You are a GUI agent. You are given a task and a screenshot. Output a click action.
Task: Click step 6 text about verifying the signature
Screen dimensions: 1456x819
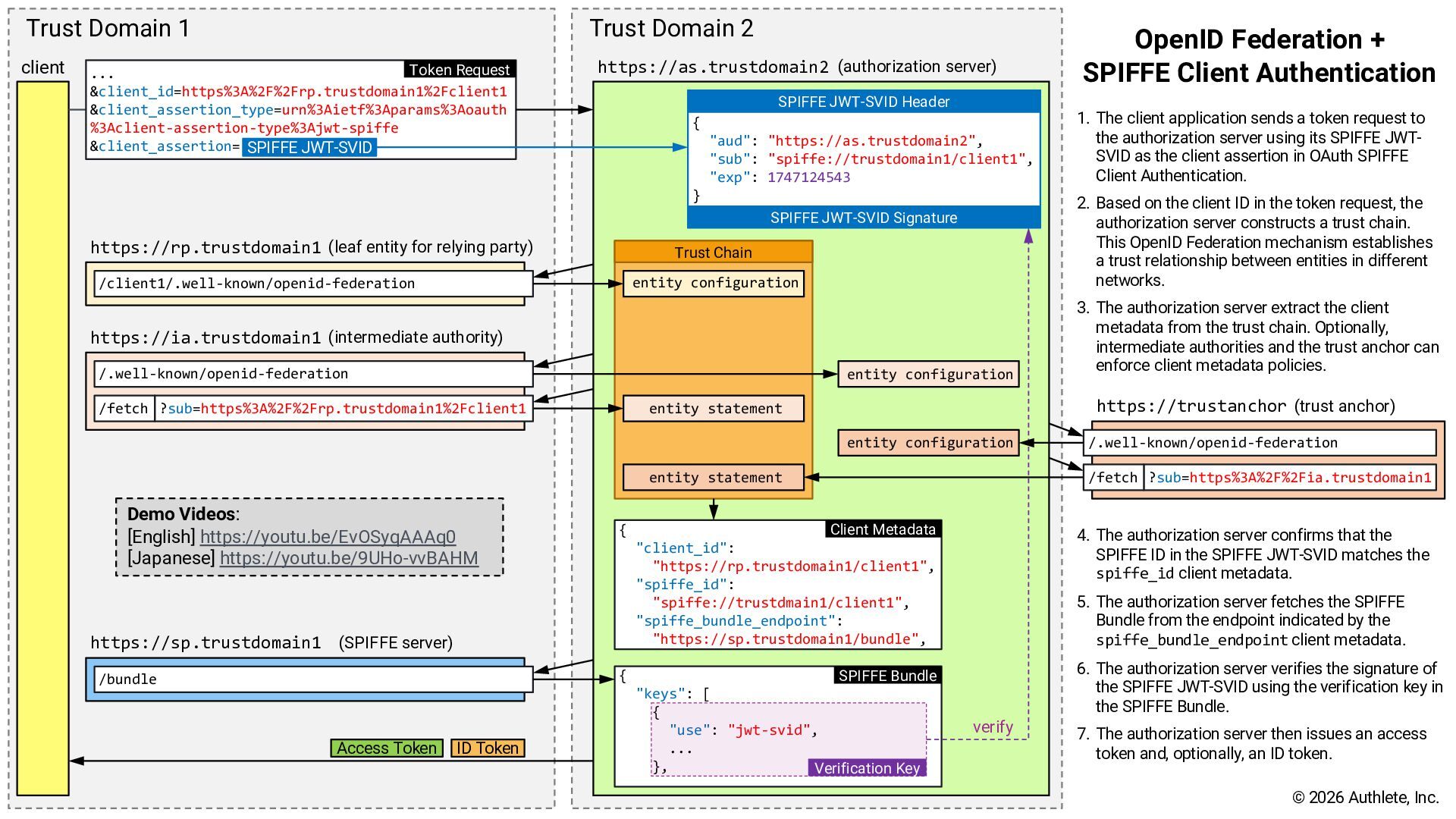1268,687
